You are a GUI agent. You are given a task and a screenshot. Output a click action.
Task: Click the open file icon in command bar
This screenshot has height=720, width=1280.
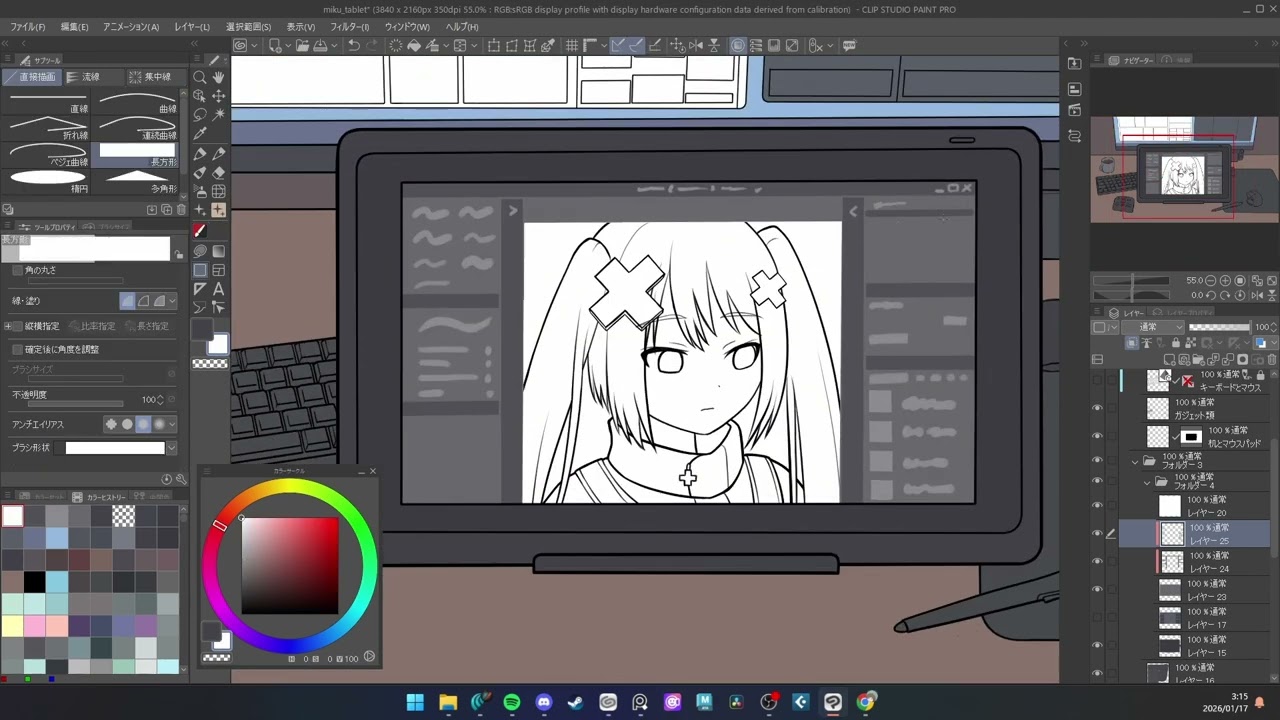pos(301,46)
